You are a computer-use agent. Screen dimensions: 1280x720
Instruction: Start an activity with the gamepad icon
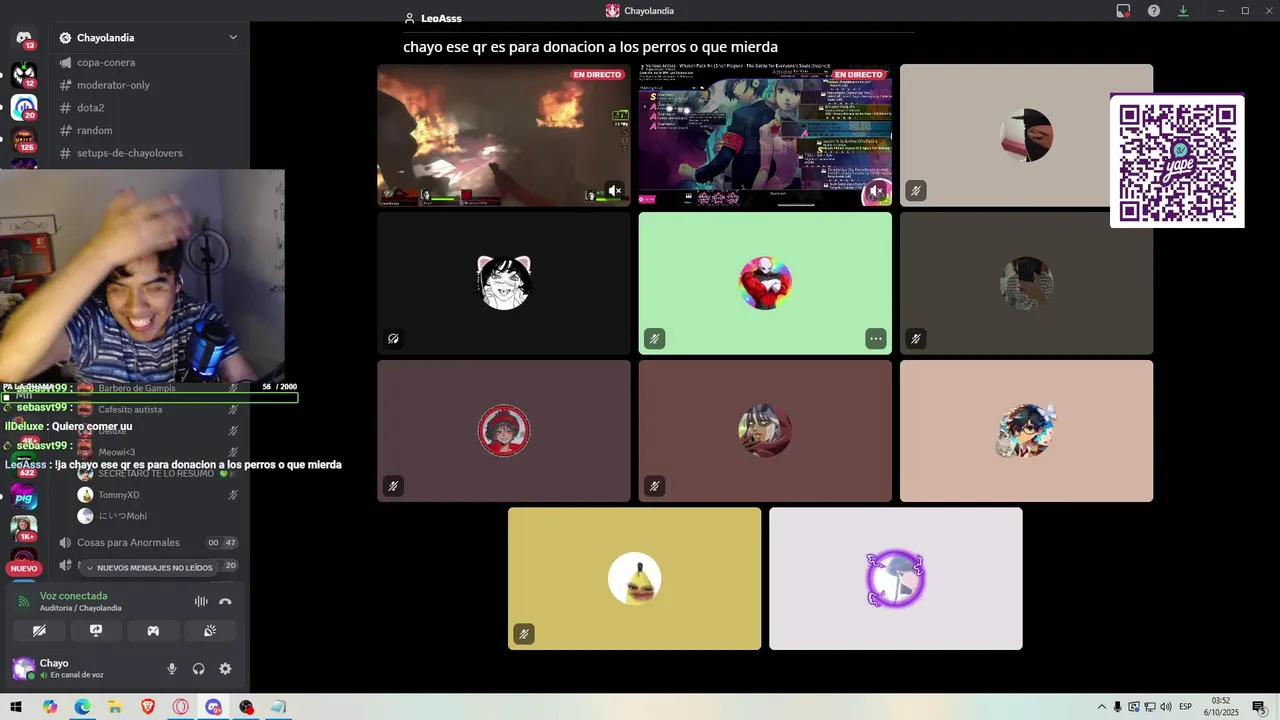click(x=153, y=631)
